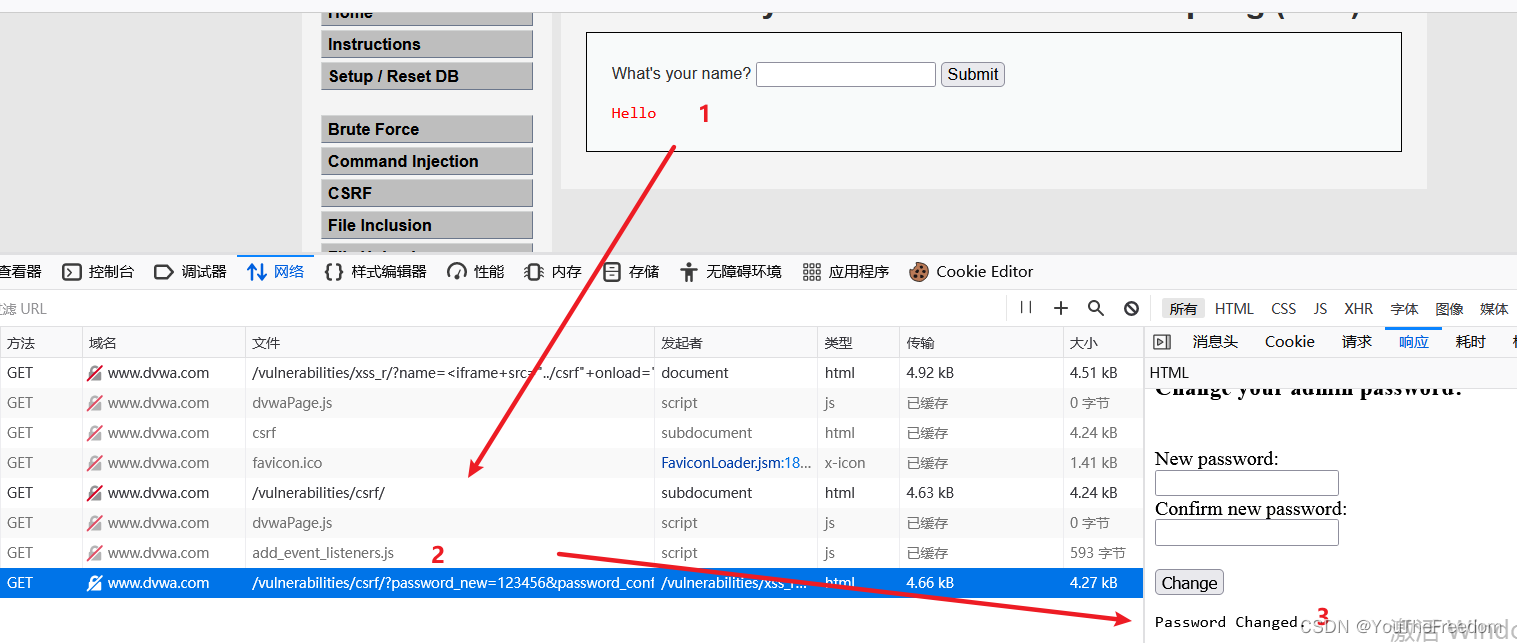The height and width of the screenshot is (643, 1517).
Task: Click insecure lock icon on add_event_listeners.js row
Action: click(95, 553)
